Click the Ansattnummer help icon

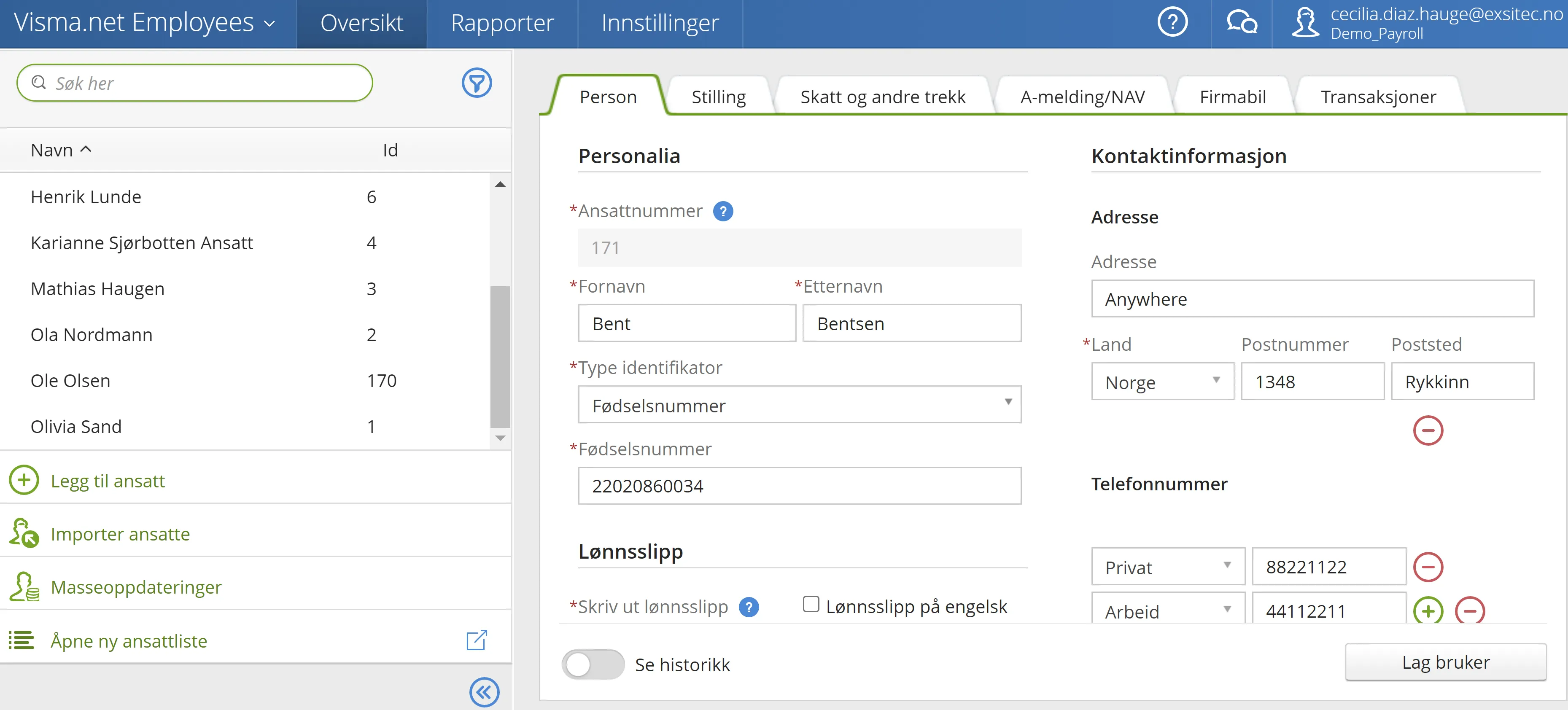[723, 211]
